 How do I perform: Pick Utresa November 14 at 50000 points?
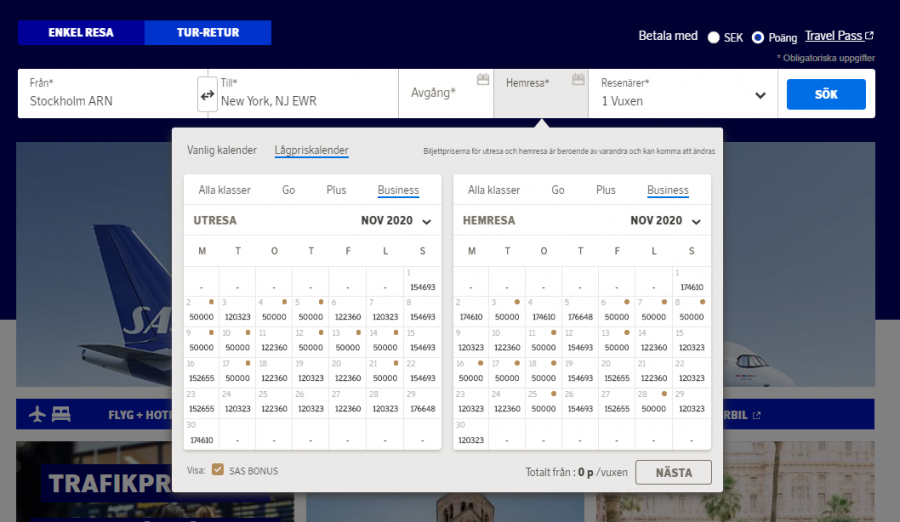pos(385,342)
